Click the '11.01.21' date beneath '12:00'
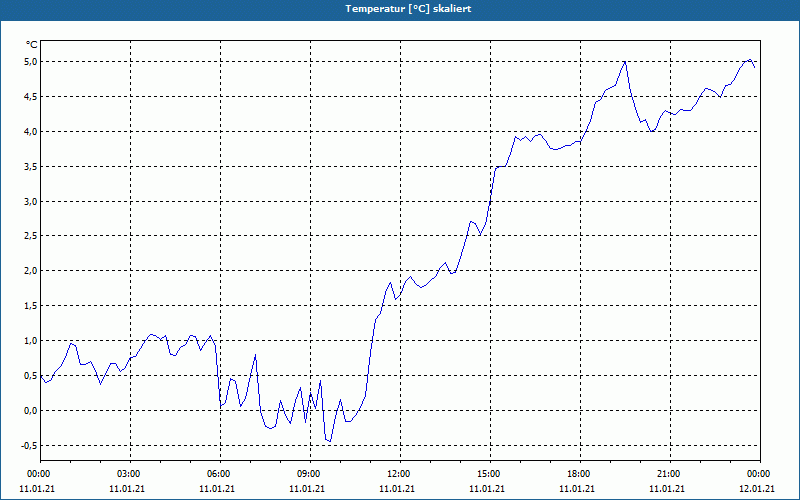This screenshot has height=500, width=800. point(397,488)
